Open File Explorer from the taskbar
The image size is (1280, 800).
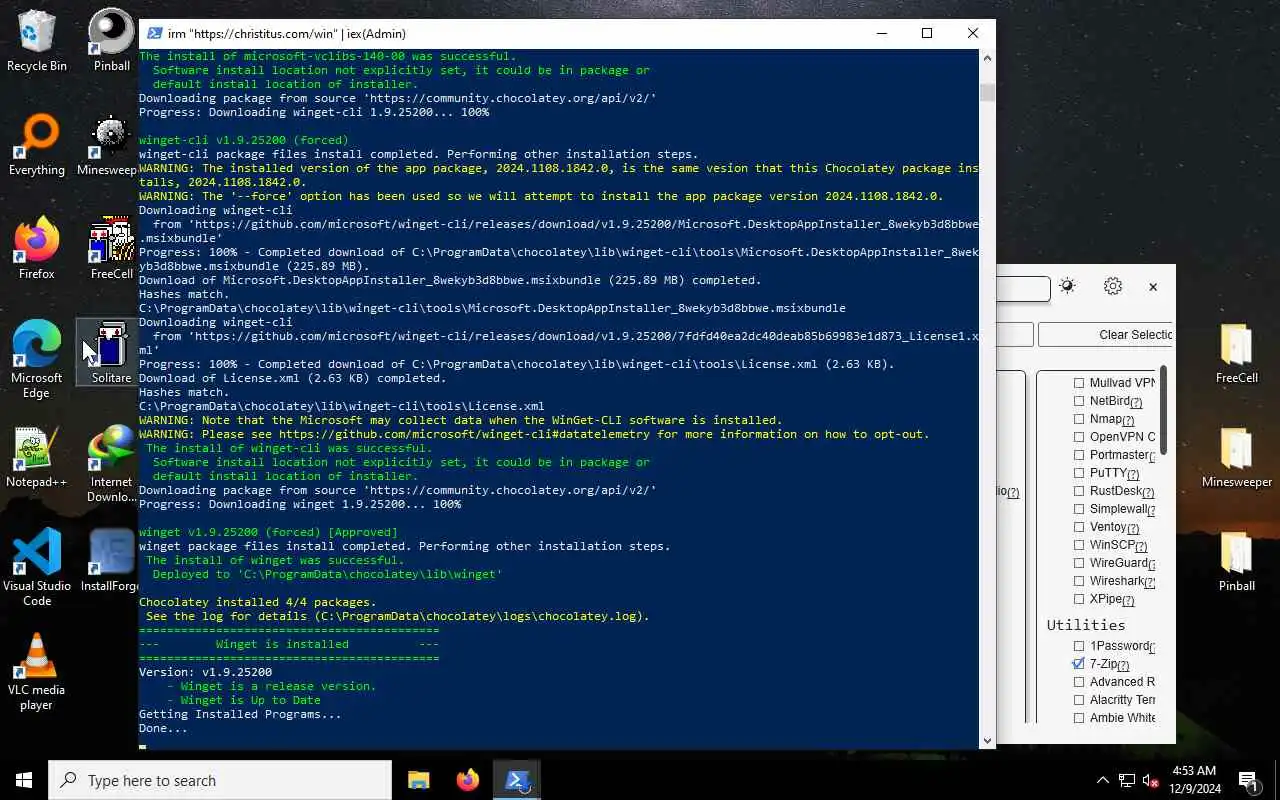418,780
